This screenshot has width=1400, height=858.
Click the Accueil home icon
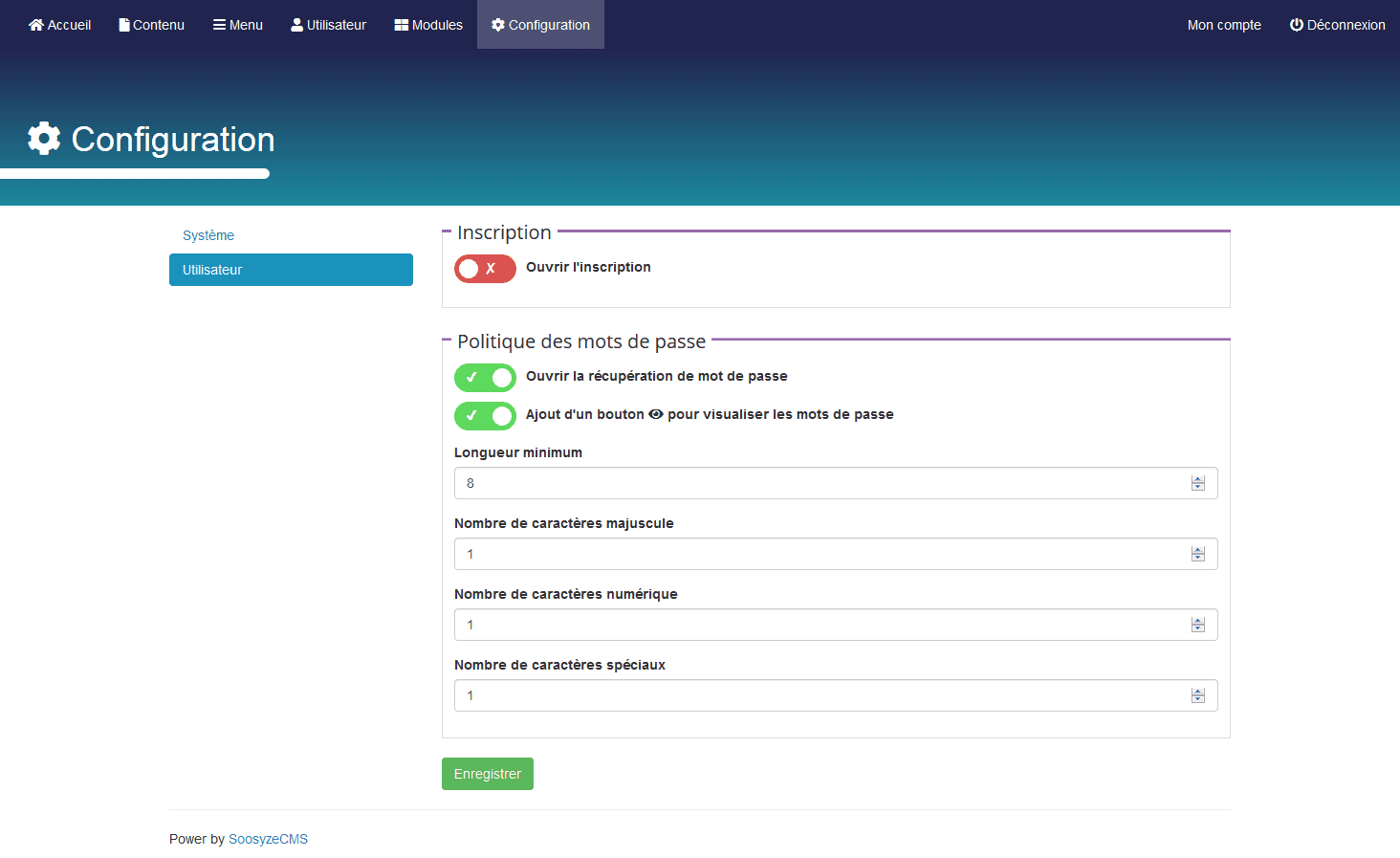36,25
